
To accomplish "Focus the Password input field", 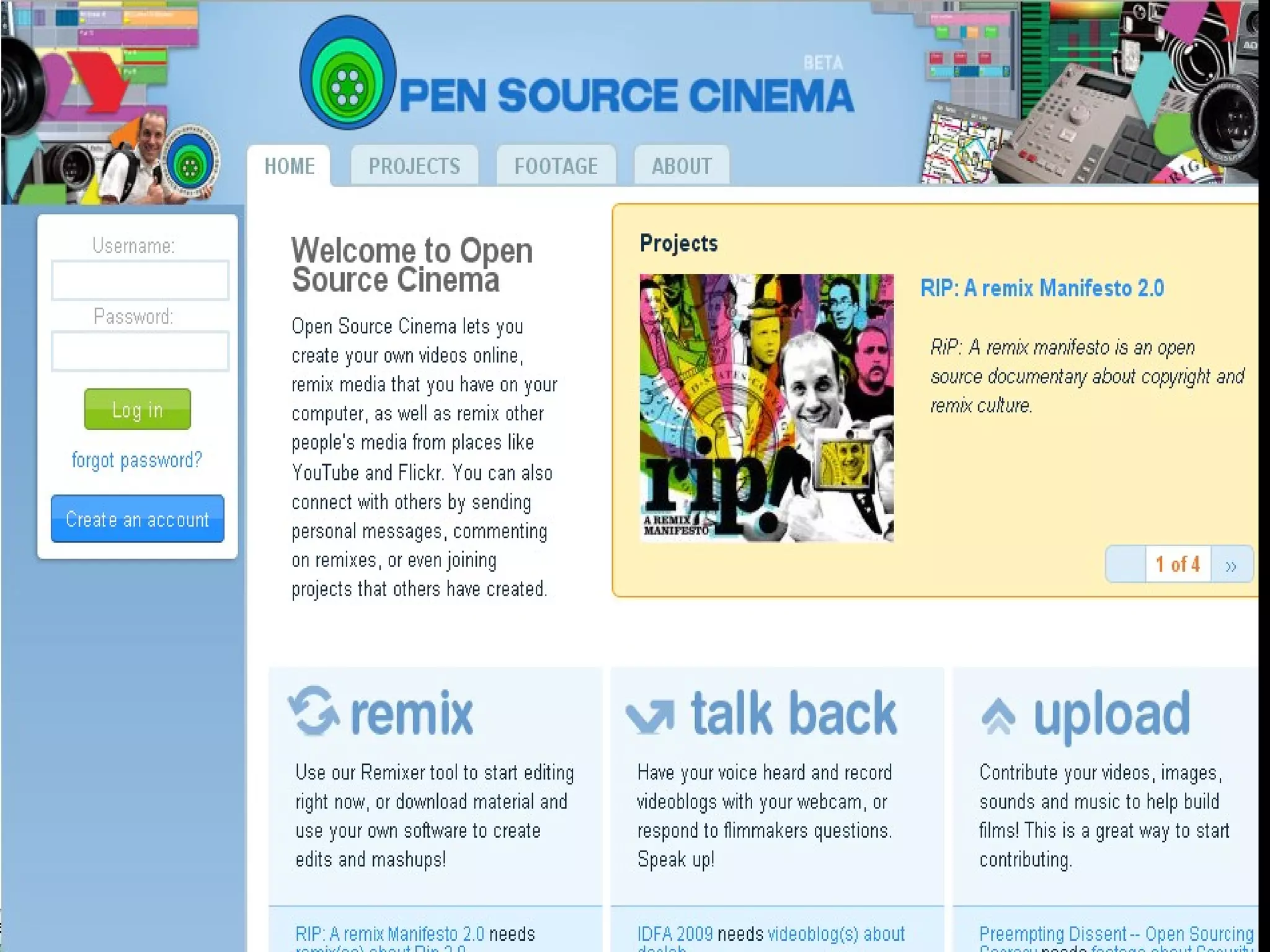I will pos(140,351).
